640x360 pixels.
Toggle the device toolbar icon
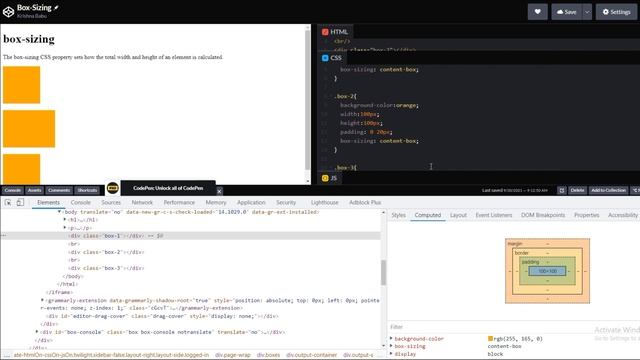[20, 202]
